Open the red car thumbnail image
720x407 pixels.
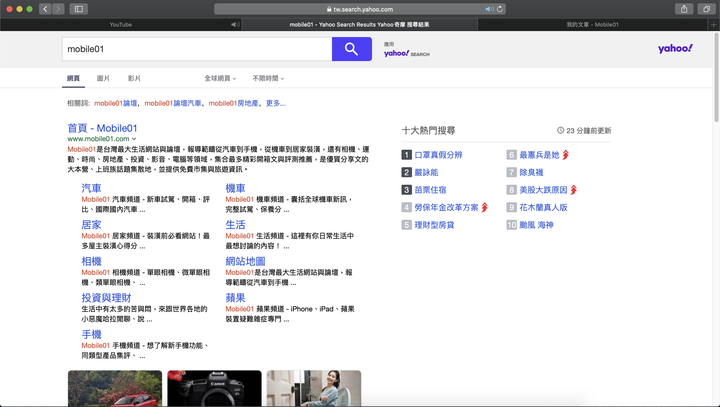pos(115,388)
